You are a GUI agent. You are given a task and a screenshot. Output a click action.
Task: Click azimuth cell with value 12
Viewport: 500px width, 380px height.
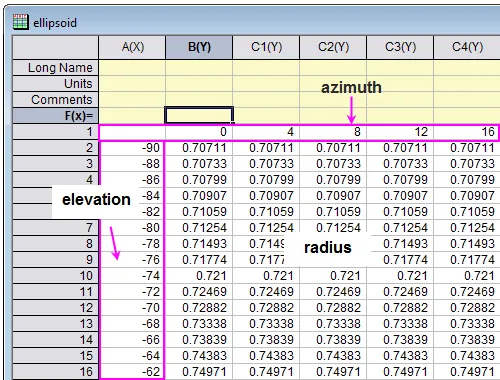[x=400, y=132]
